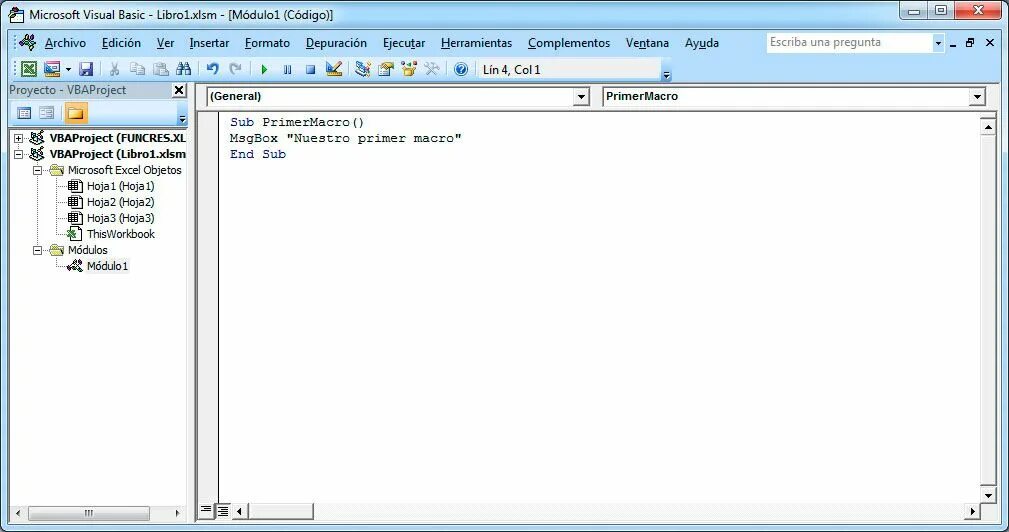Select Módulo1 in project tree
1009x532 pixels.
pos(107,266)
